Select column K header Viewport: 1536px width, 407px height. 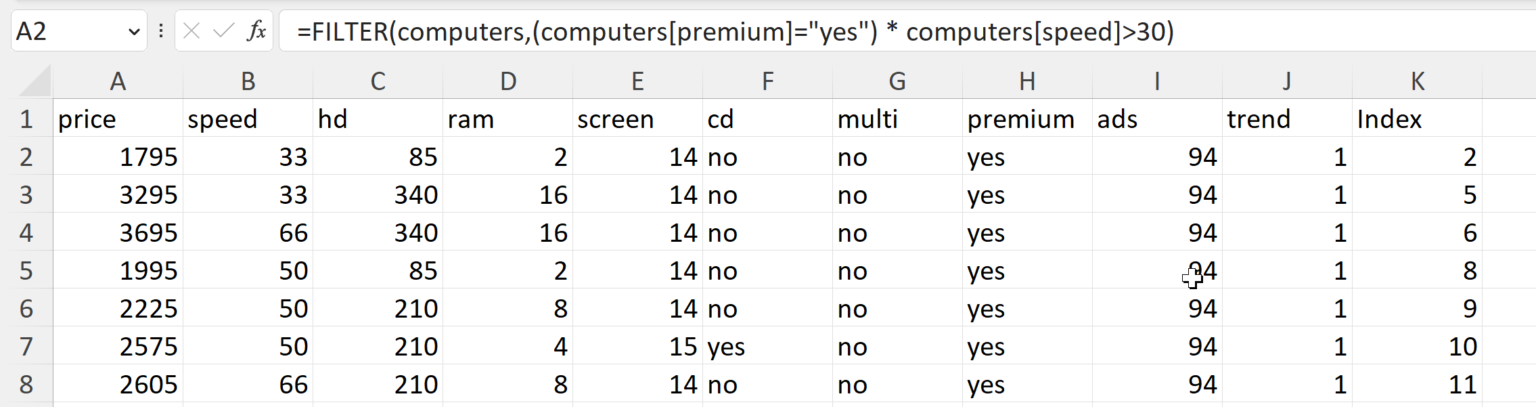coord(1417,82)
